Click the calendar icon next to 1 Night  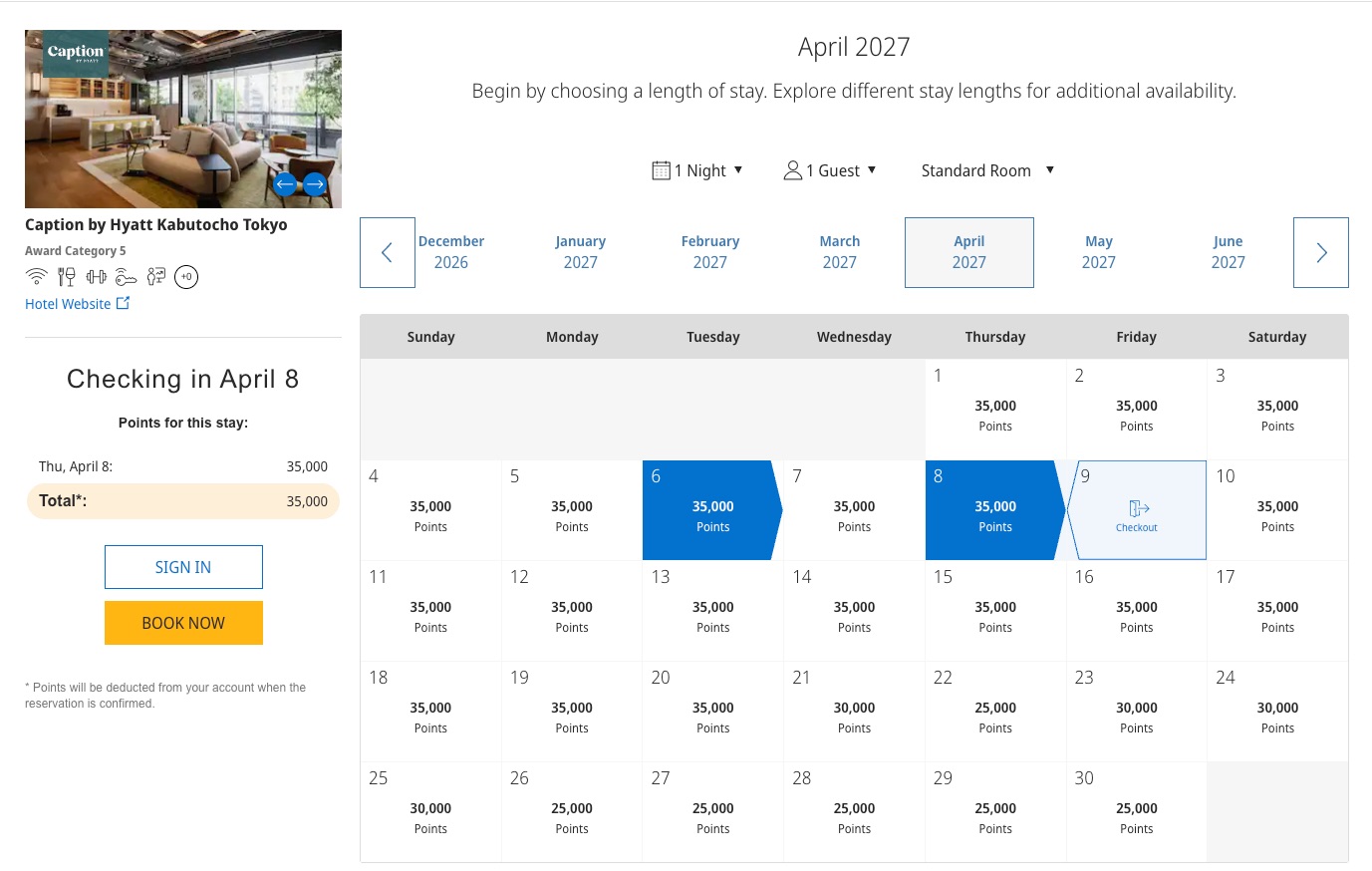tap(661, 170)
